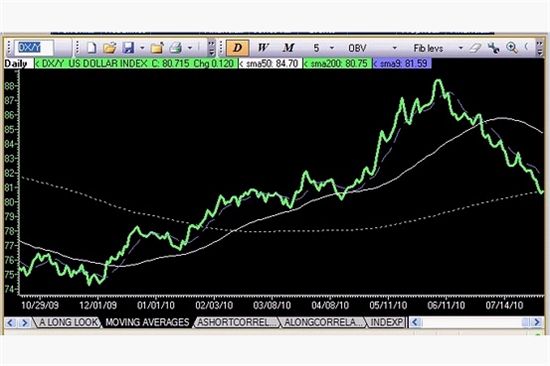This screenshot has height=366, width=550.
Task: Click the new blank chart icon
Action: pyautogui.click(x=91, y=48)
